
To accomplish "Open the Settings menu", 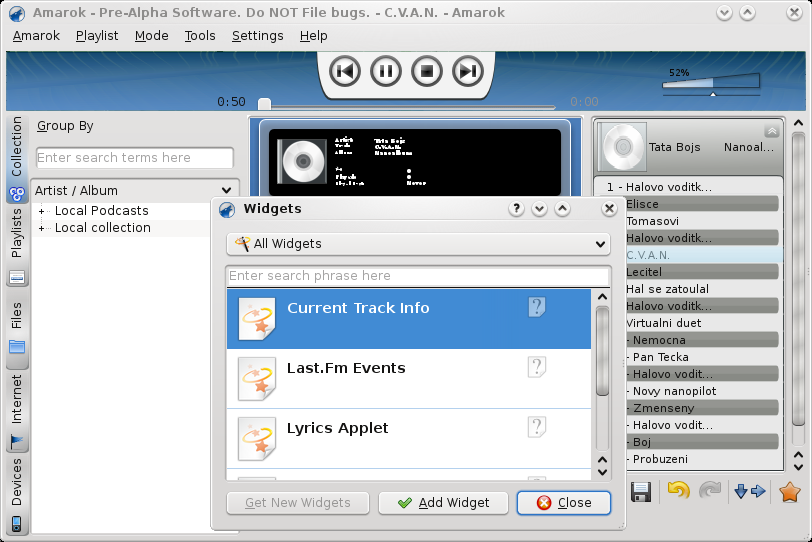I will coord(257,36).
